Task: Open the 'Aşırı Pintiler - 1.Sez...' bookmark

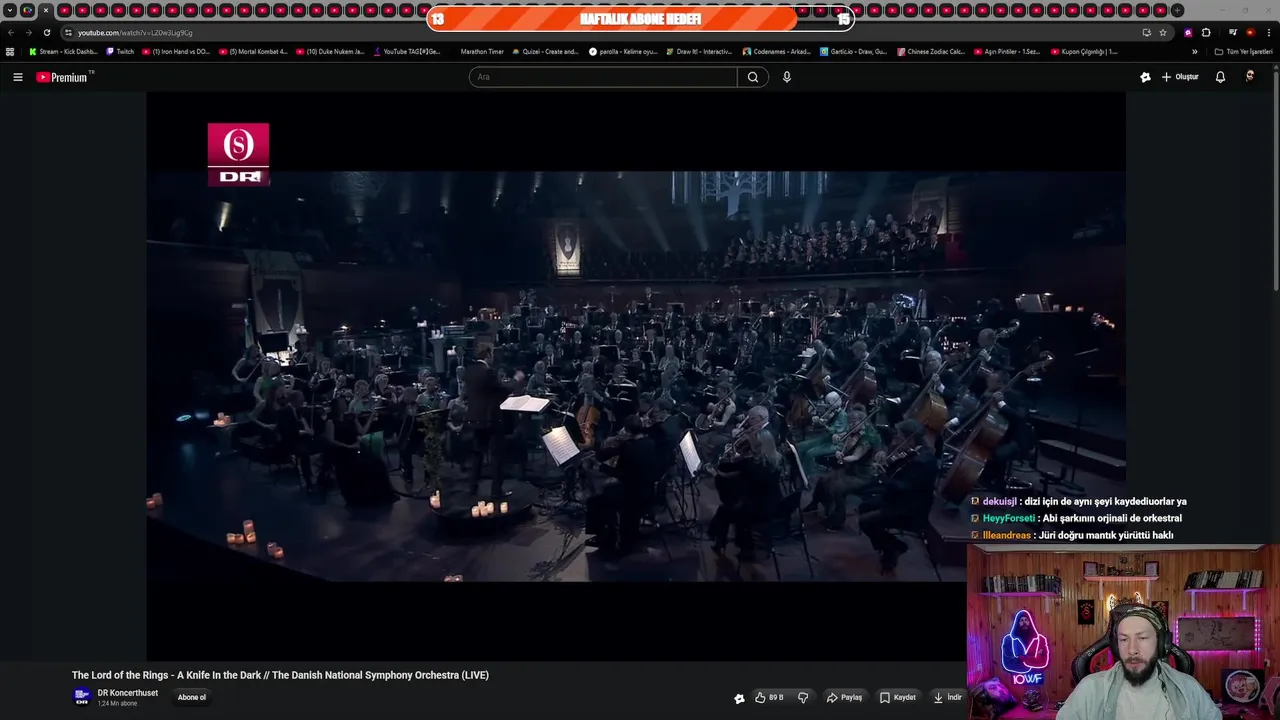Action: [x=1007, y=52]
